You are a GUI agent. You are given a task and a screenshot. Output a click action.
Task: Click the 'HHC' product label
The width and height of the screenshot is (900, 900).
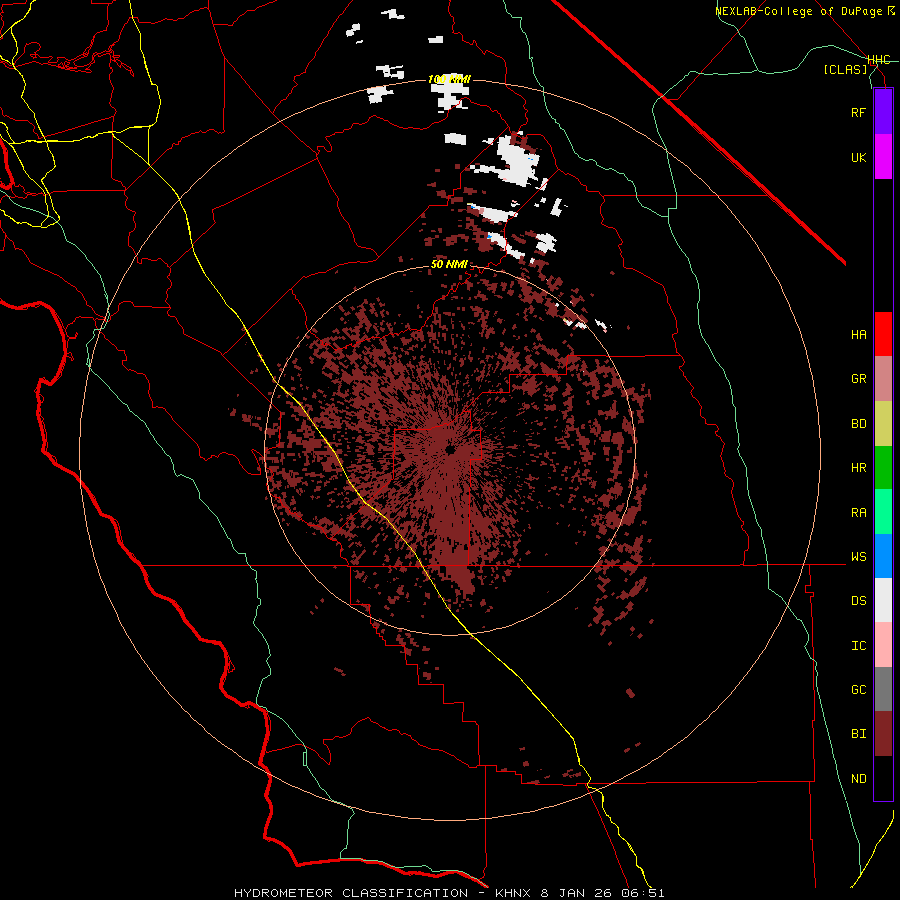[879, 60]
